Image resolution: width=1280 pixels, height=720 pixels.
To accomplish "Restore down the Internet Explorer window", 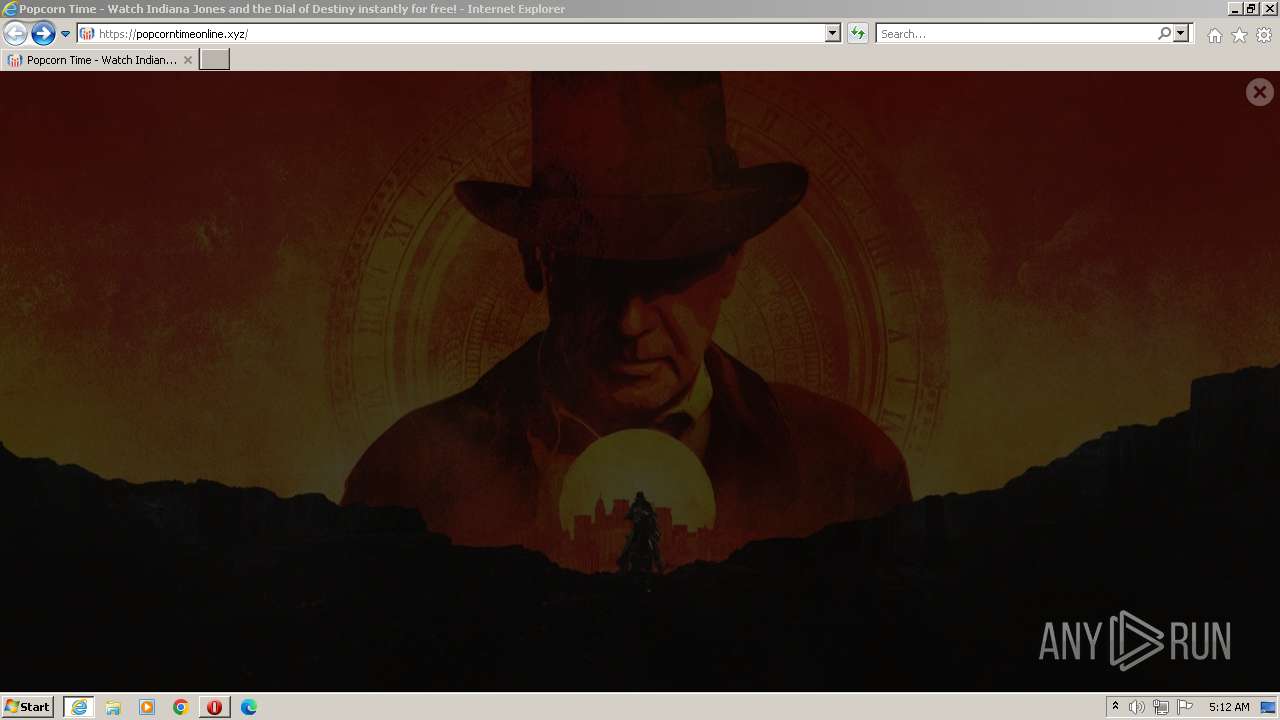I will (x=1252, y=8).
